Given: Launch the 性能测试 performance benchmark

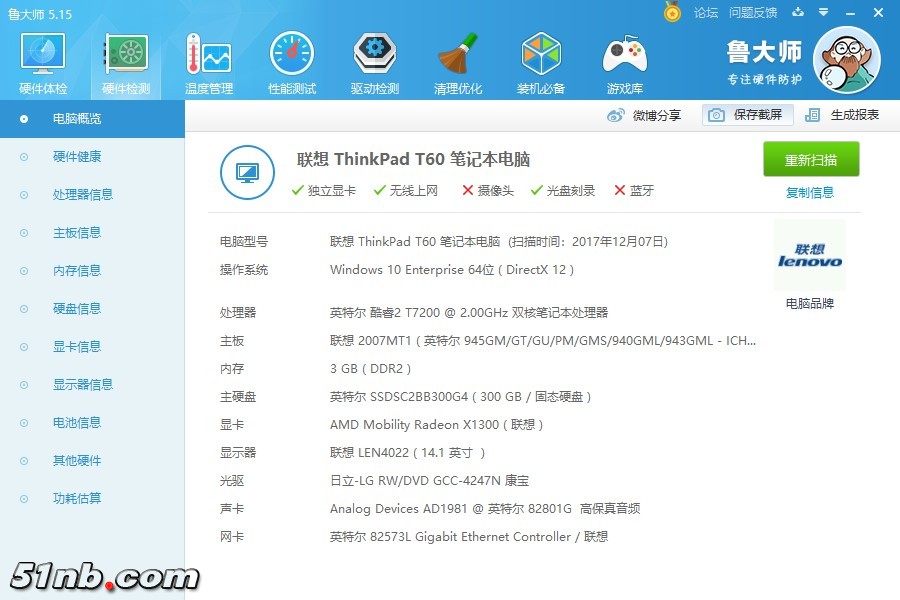Looking at the screenshot, I should point(291,62).
